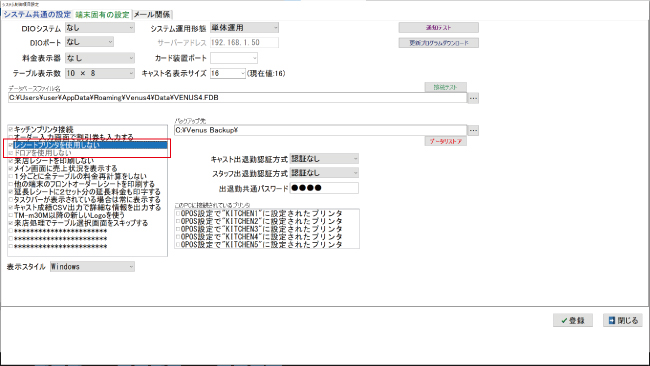Click the 出退勤共通パスワード field

pos(324,188)
